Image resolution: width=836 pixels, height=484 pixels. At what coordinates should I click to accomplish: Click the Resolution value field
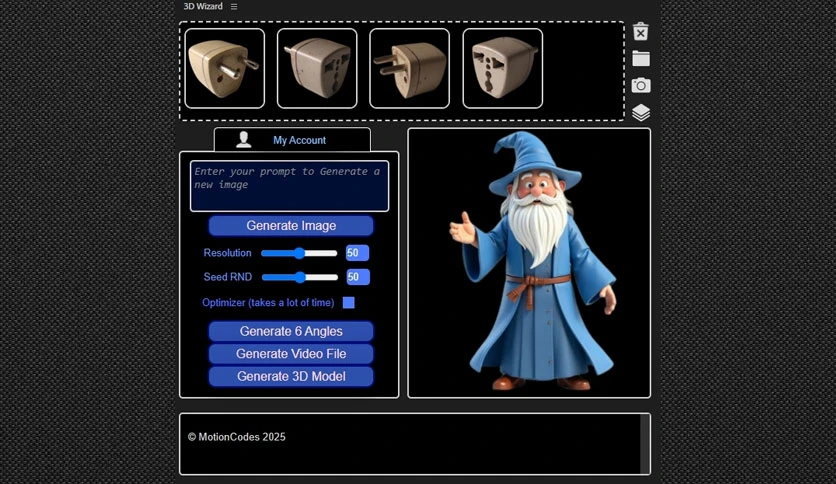click(357, 253)
